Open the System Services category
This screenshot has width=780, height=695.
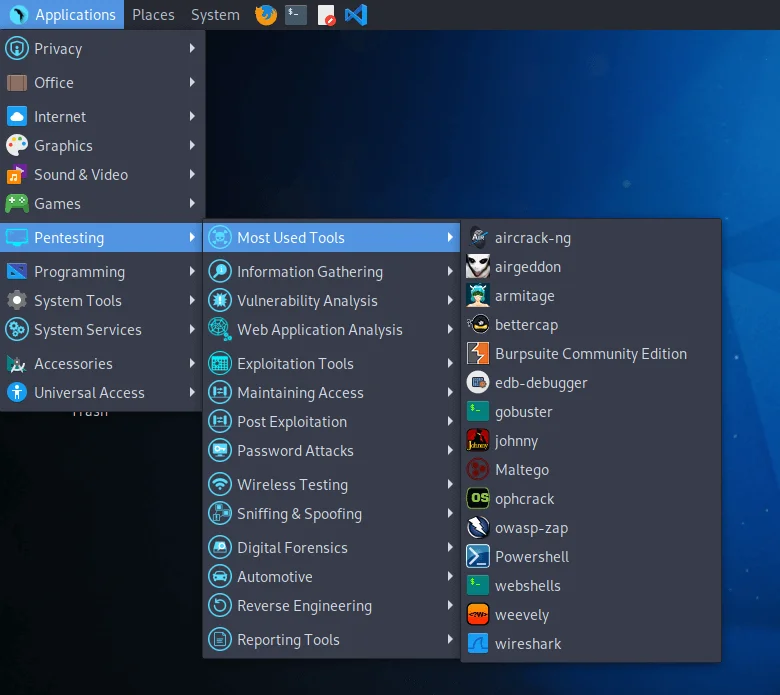point(101,329)
